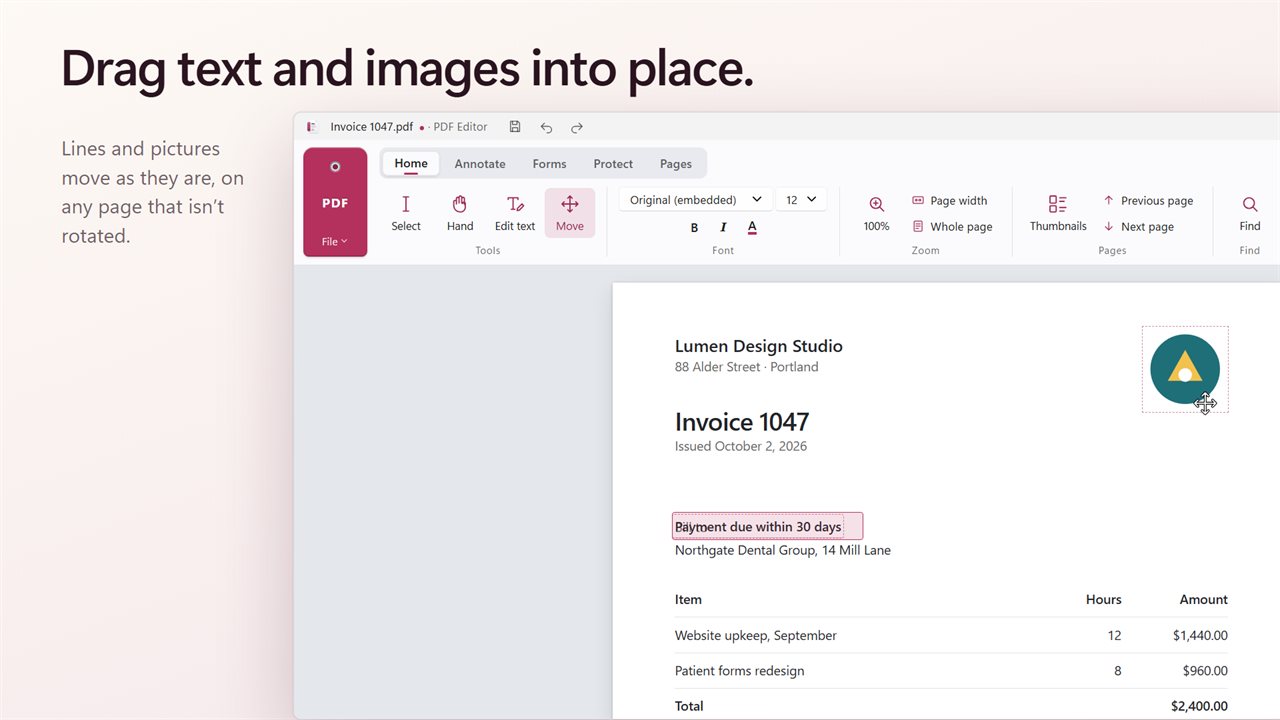Switch to the Annotate tab

tap(480, 164)
